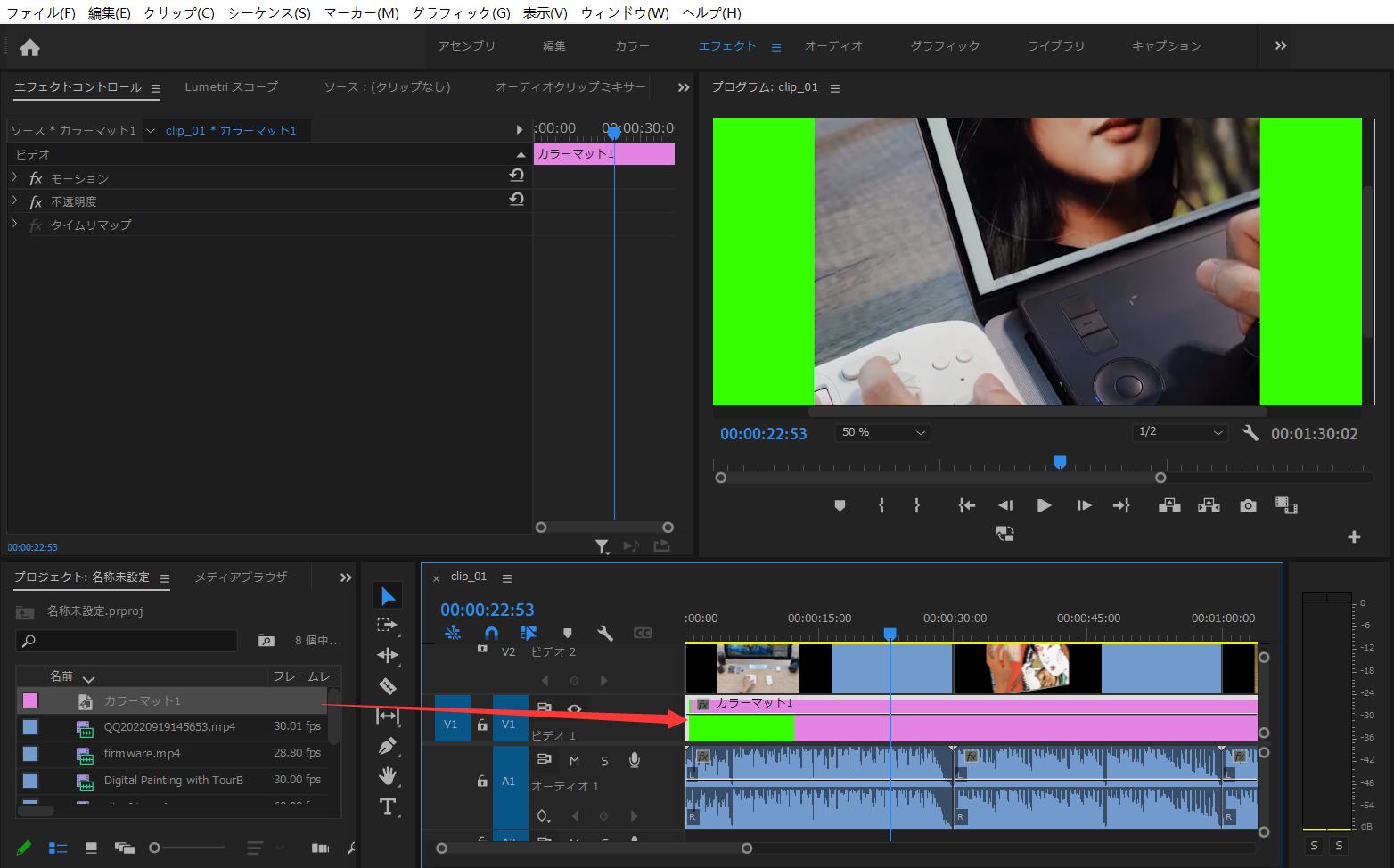Expand the モーション effect
The image size is (1394, 868).
click(x=14, y=177)
